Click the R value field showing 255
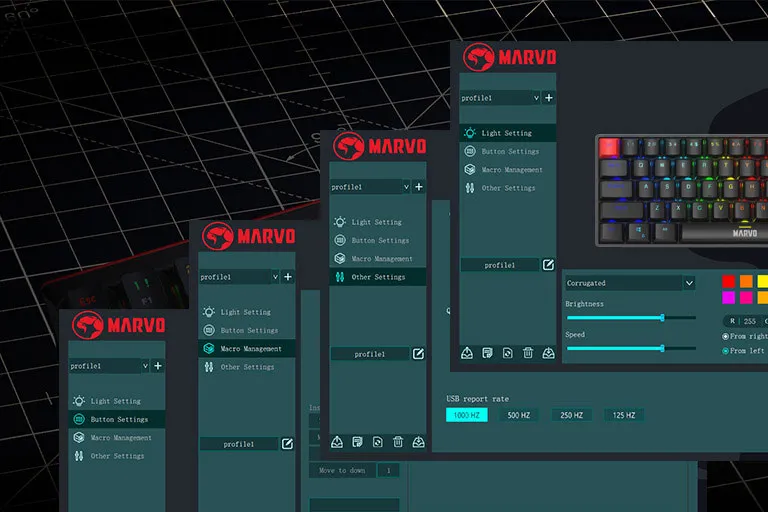Screen dimensions: 768x512 tap(750, 321)
